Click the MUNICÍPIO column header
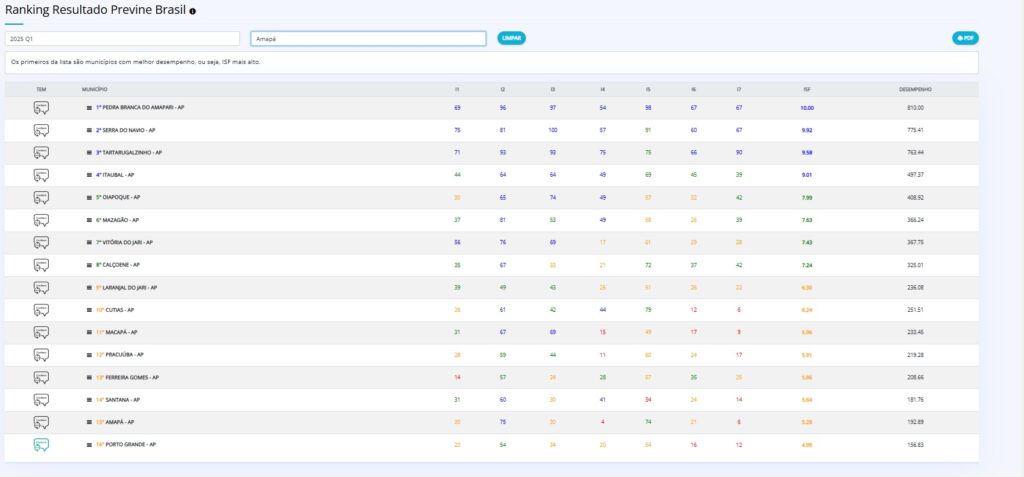 pyautogui.click(x=94, y=89)
